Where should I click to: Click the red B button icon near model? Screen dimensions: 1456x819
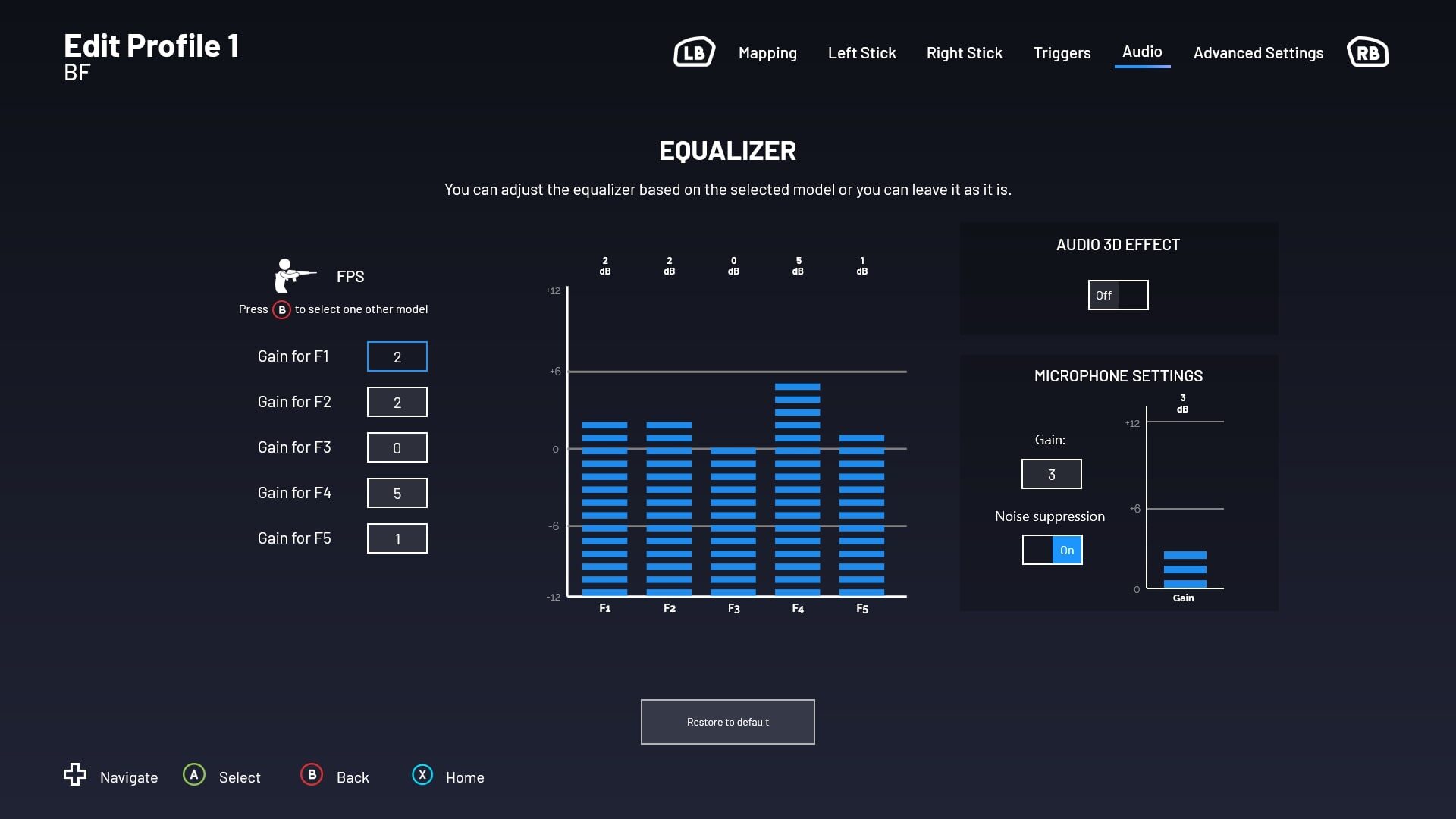[x=281, y=309]
